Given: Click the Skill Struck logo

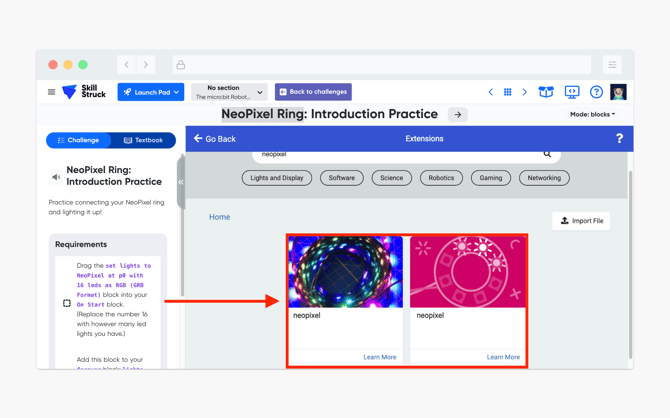Looking at the screenshot, I should click(84, 91).
